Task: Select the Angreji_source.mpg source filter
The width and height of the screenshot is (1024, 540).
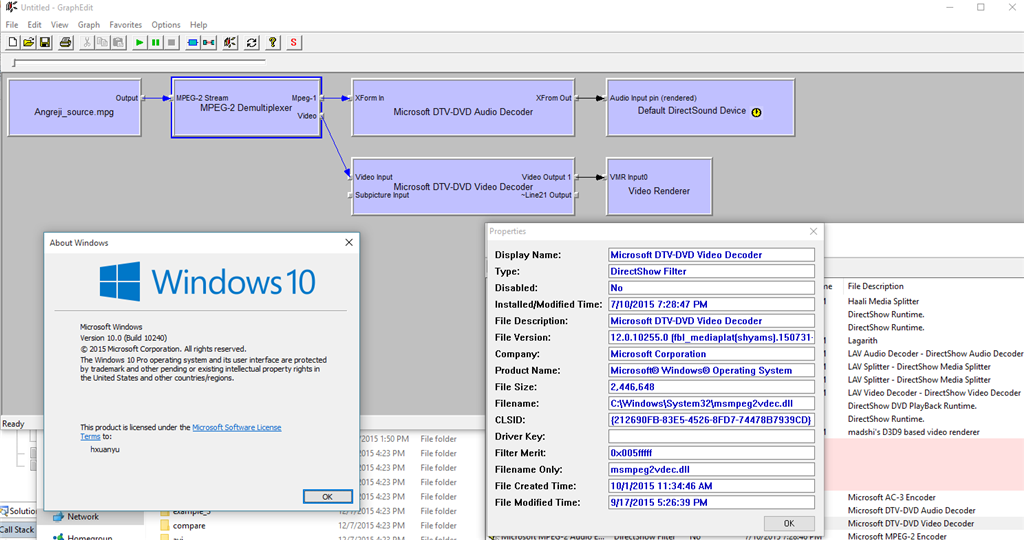Action: (74, 108)
